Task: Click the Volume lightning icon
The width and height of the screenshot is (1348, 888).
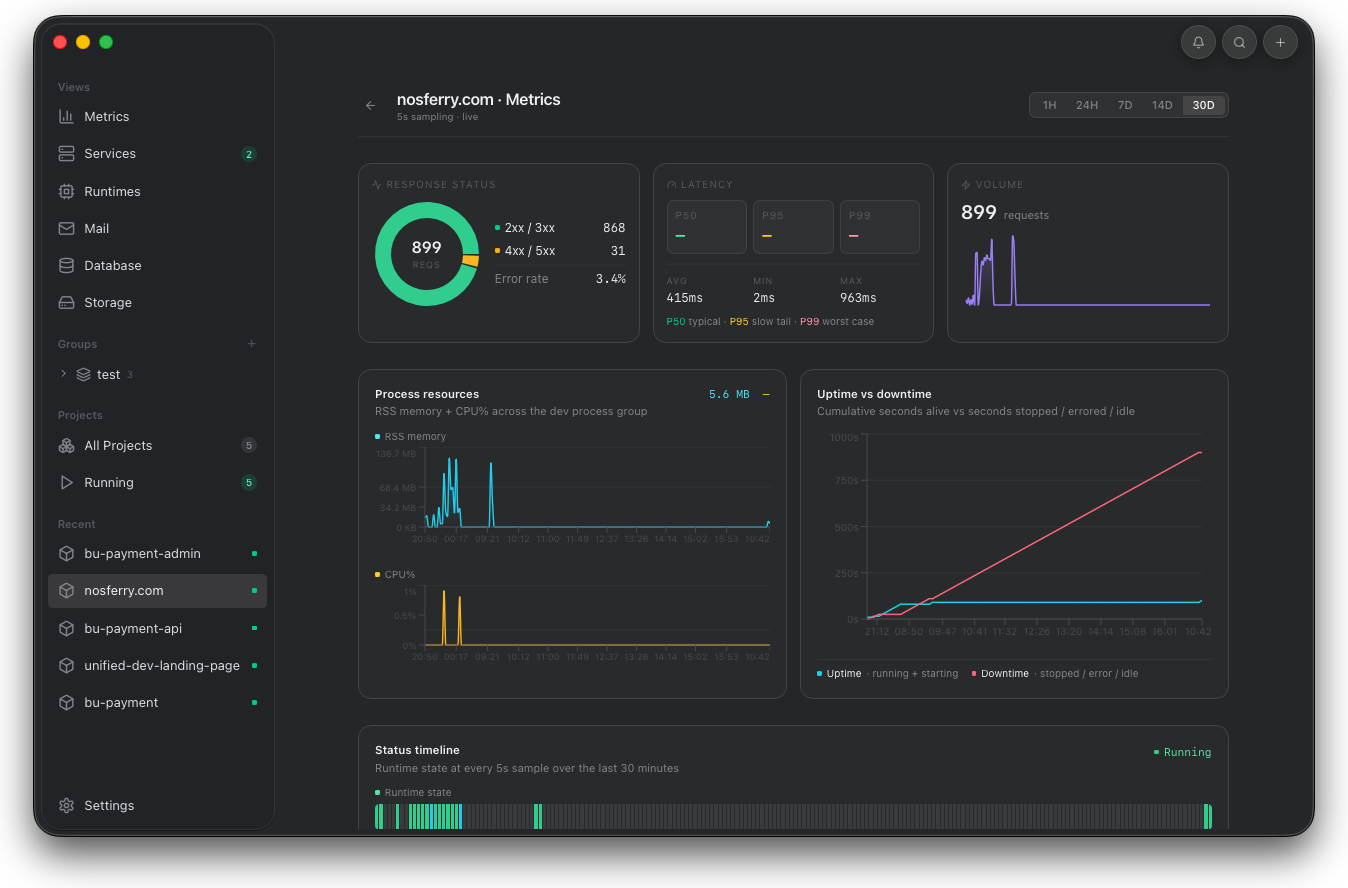Action: pyautogui.click(x=966, y=185)
